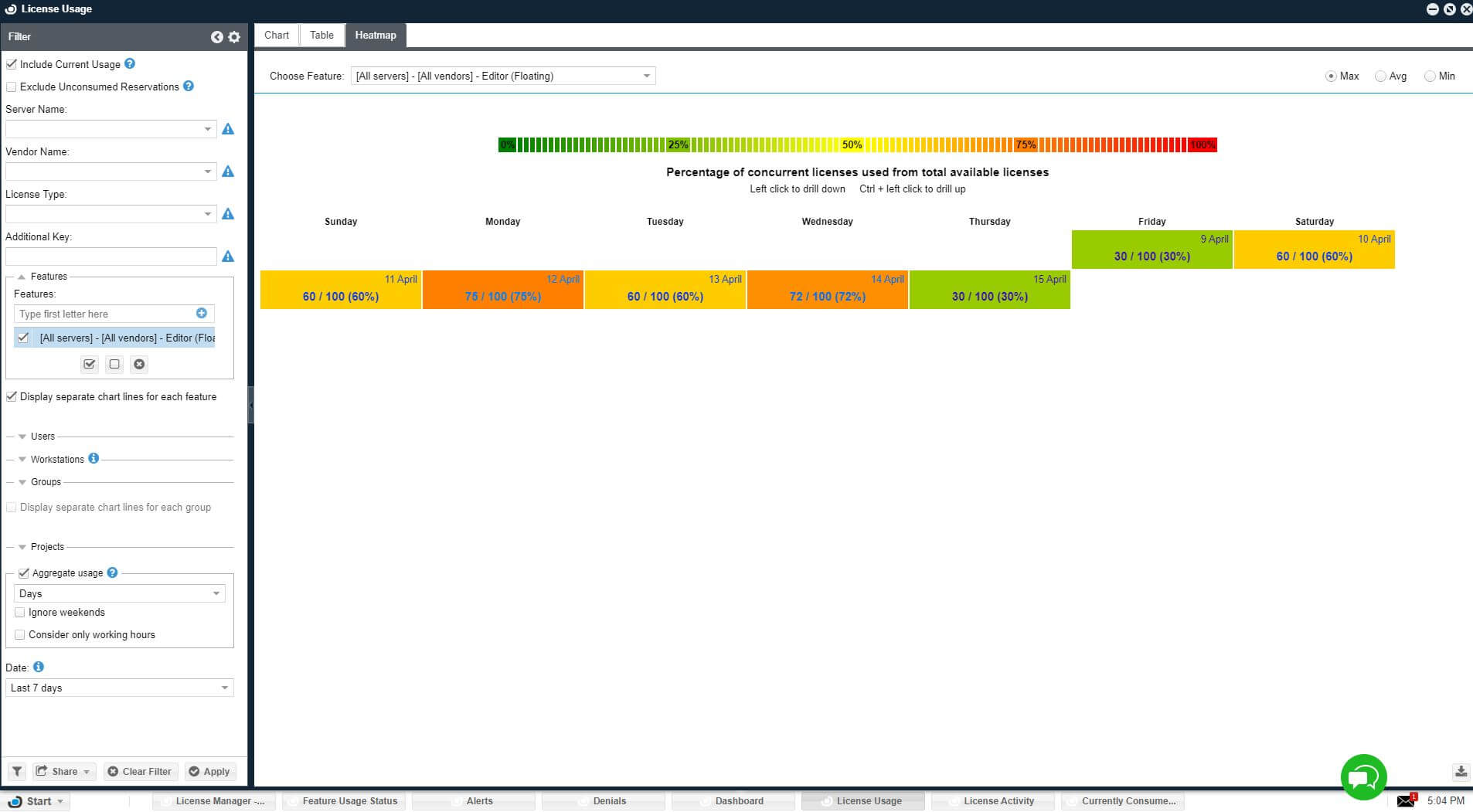Click the add feature plus icon

point(202,313)
